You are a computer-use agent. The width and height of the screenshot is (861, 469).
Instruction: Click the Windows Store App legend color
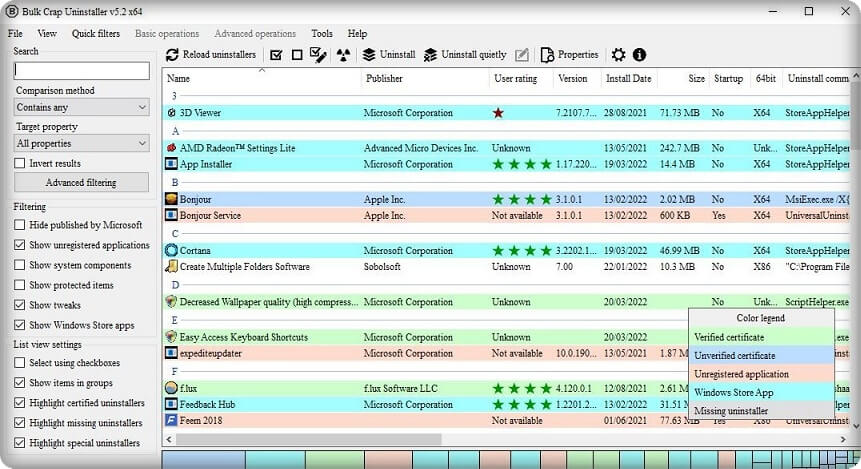[761, 392]
